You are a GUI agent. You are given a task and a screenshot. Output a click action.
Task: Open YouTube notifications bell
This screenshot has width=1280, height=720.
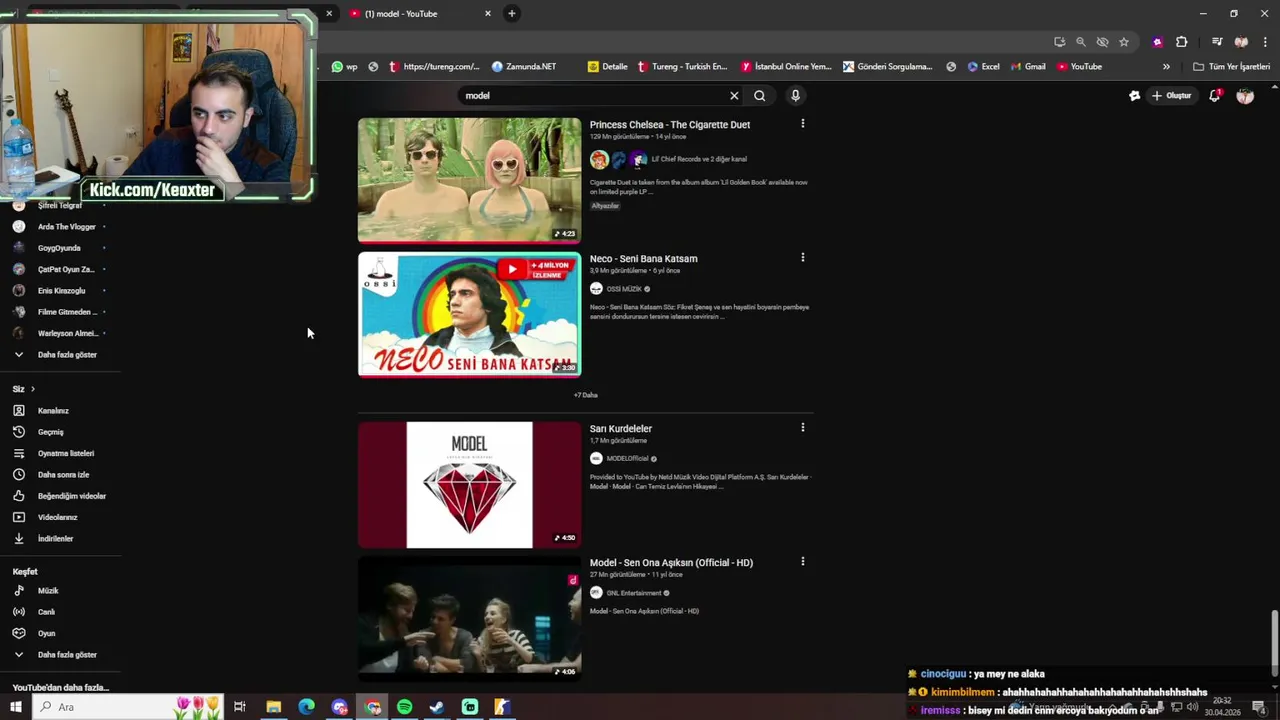tap(1214, 96)
